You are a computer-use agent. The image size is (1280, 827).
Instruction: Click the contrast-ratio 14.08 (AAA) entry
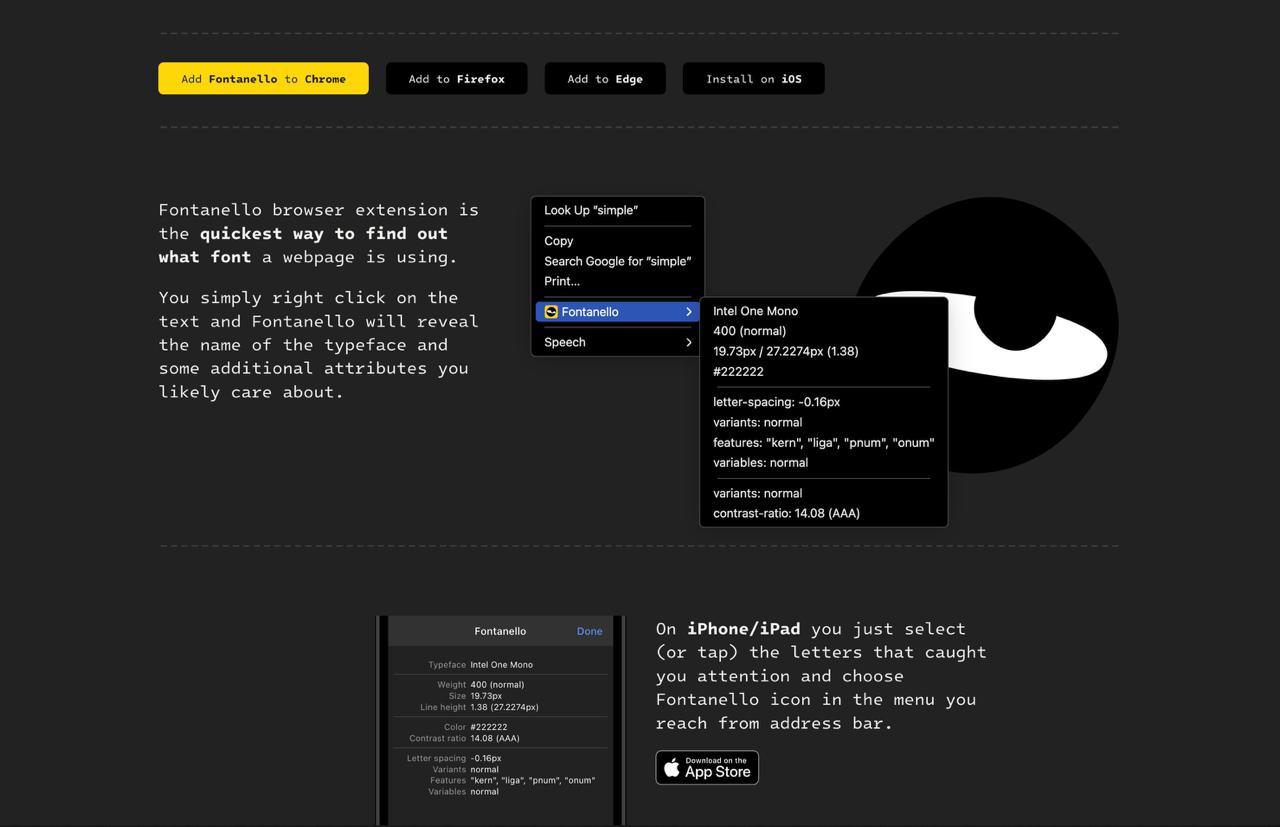[786, 513]
